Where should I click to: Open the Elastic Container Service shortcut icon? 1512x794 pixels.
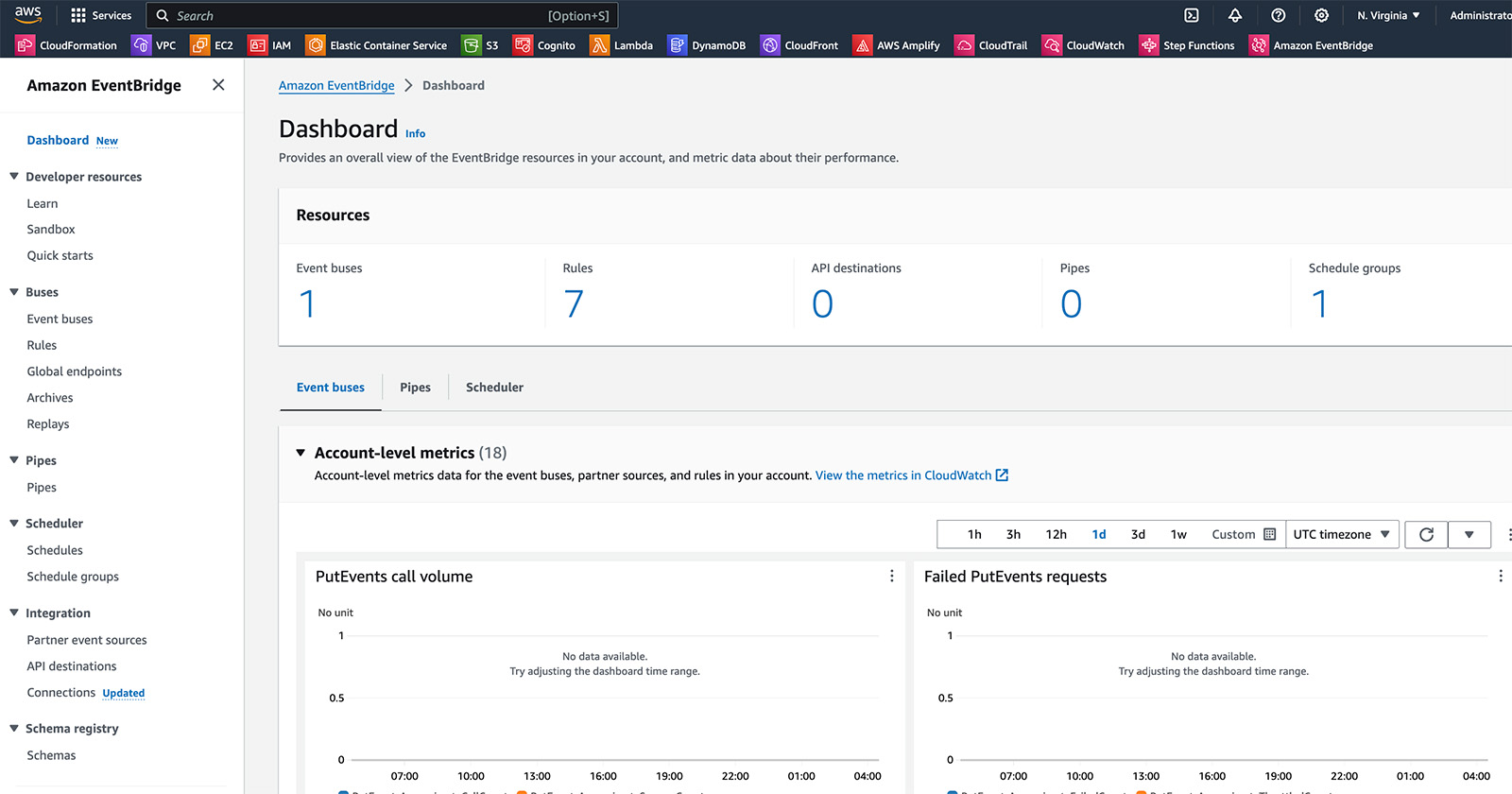coord(316,44)
